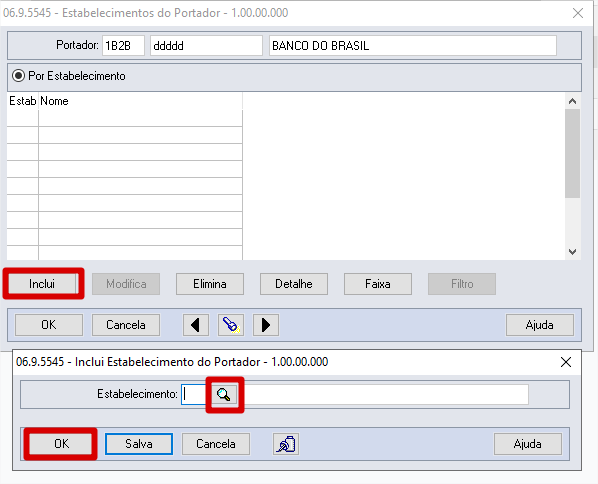
Task: Click the grayed Modifica button
Action: [x=126, y=284]
